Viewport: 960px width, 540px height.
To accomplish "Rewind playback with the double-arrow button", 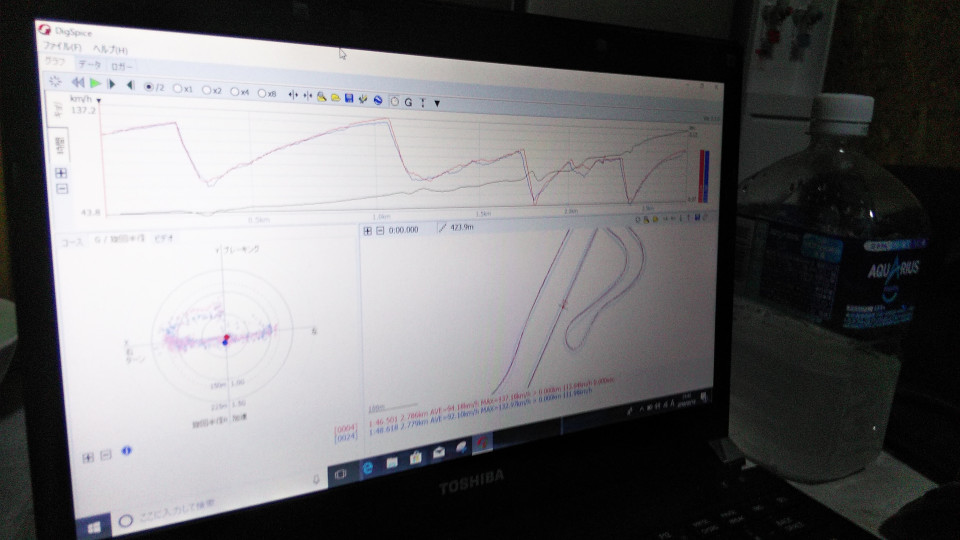I will coord(78,82).
